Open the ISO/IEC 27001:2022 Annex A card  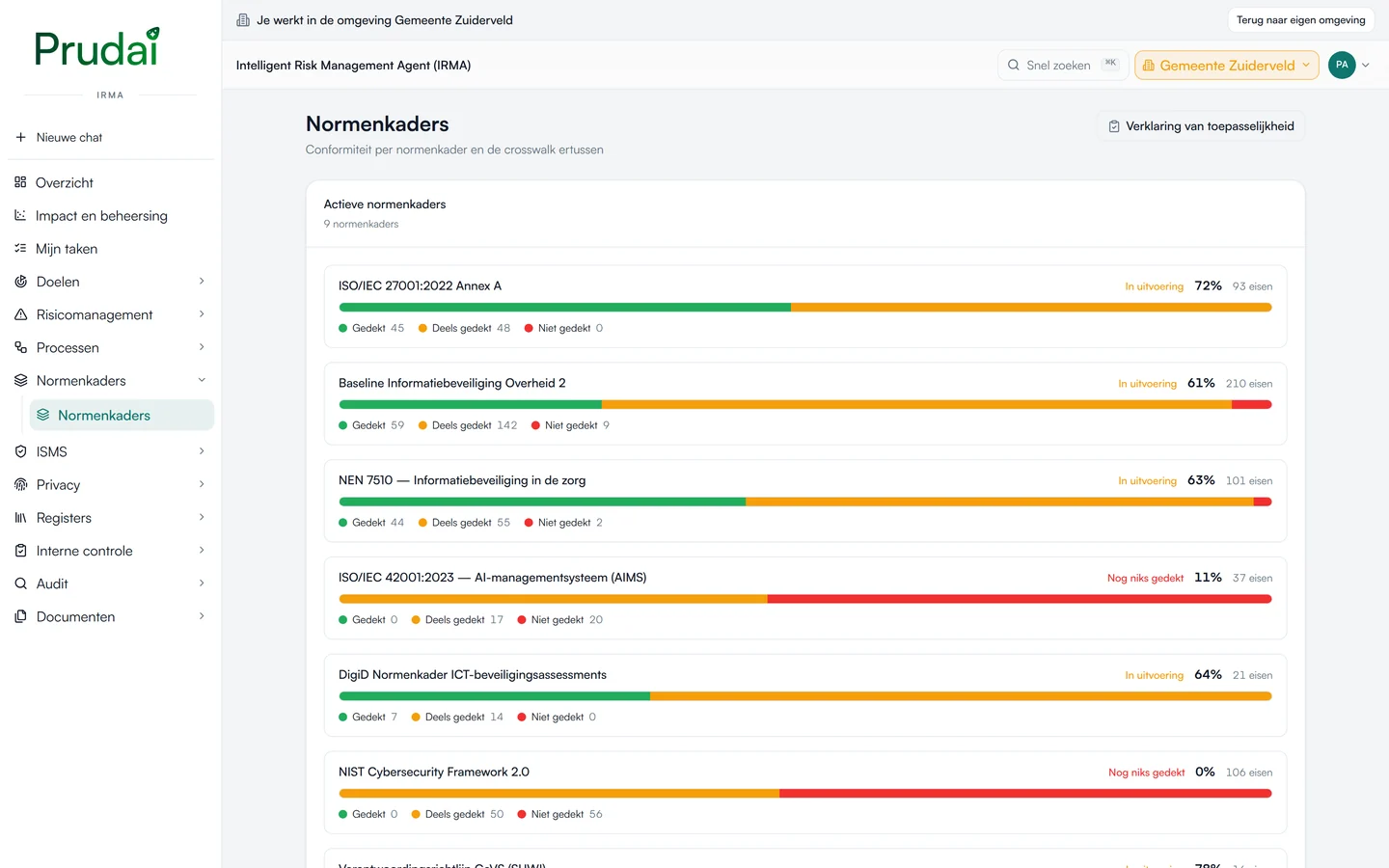point(805,306)
